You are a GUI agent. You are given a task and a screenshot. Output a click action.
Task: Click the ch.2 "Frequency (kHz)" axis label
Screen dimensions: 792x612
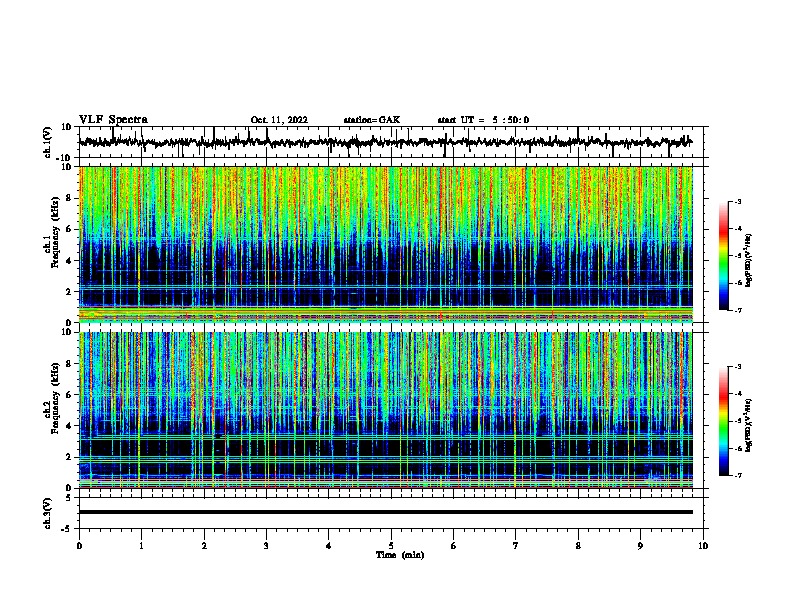(x=55, y=397)
